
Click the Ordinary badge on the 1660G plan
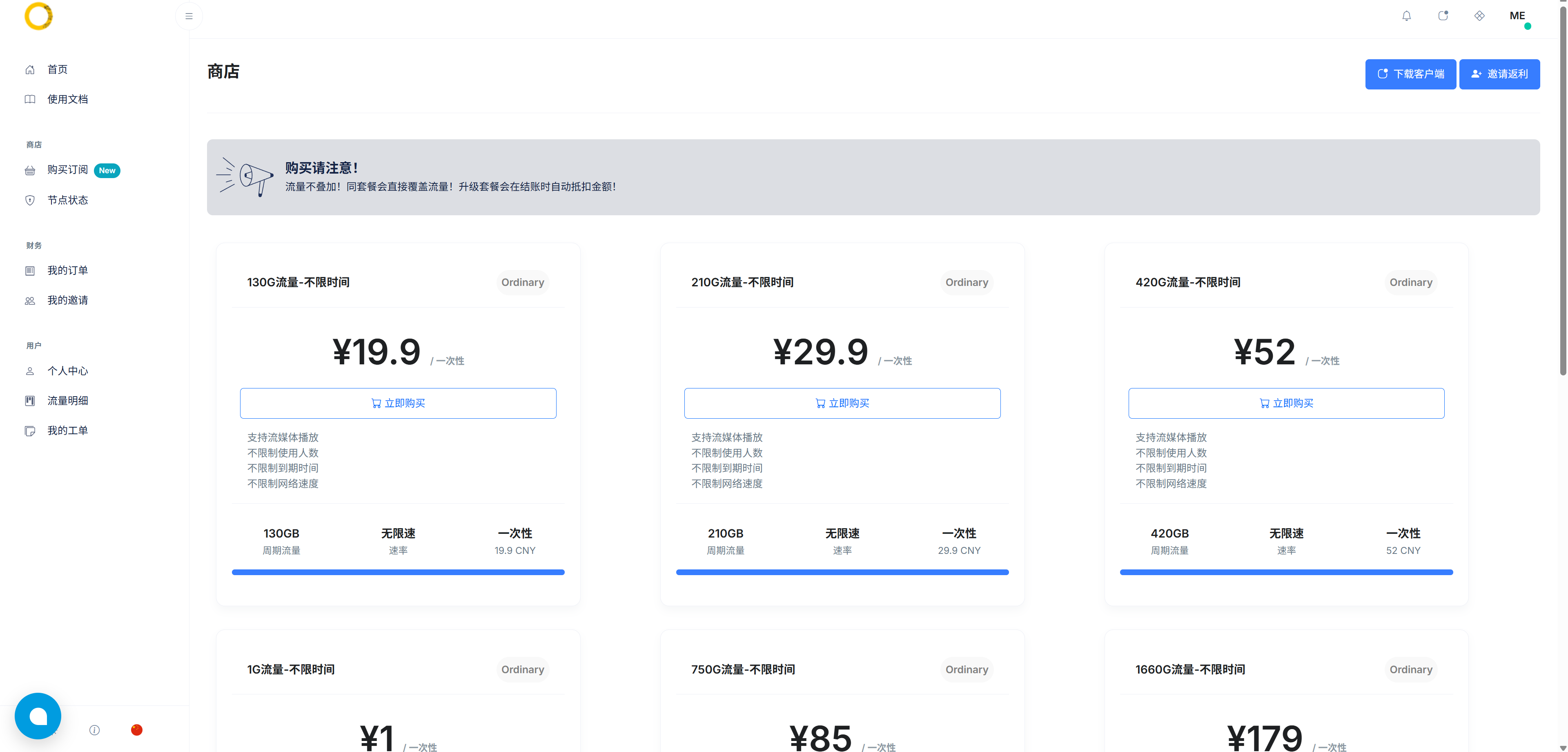point(1410,670)
